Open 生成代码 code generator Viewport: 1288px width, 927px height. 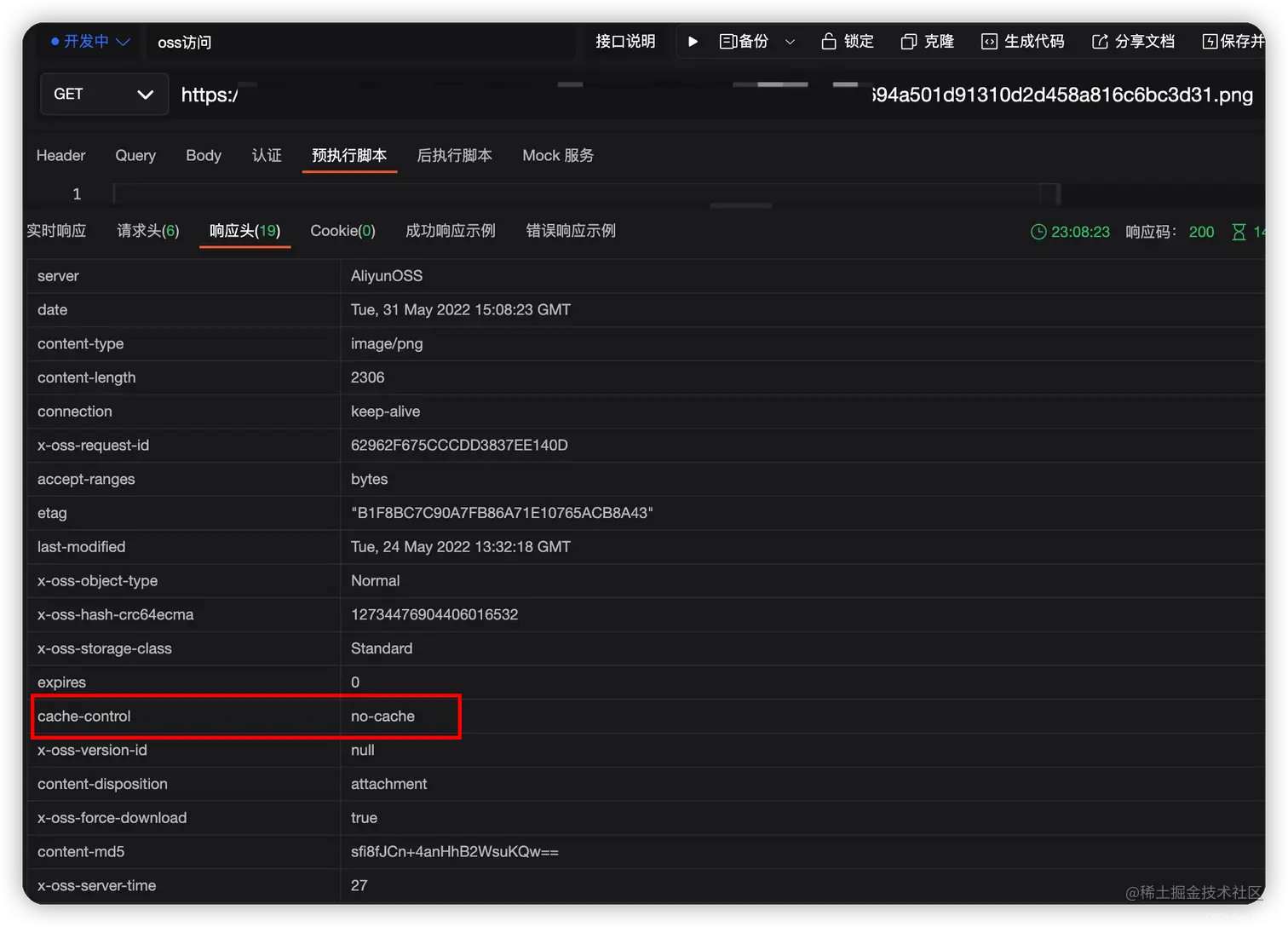coord(1022,41)
